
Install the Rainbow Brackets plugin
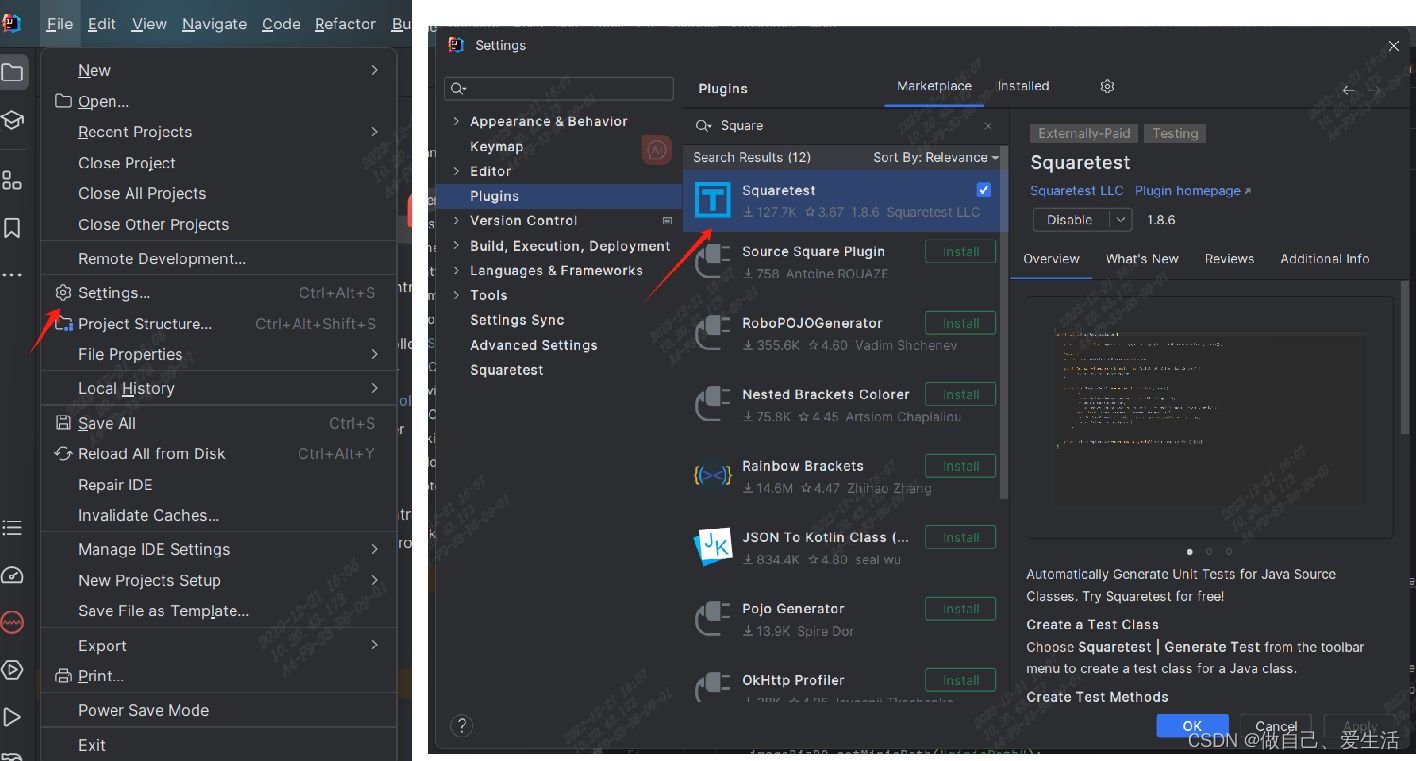tap(960, 466)
